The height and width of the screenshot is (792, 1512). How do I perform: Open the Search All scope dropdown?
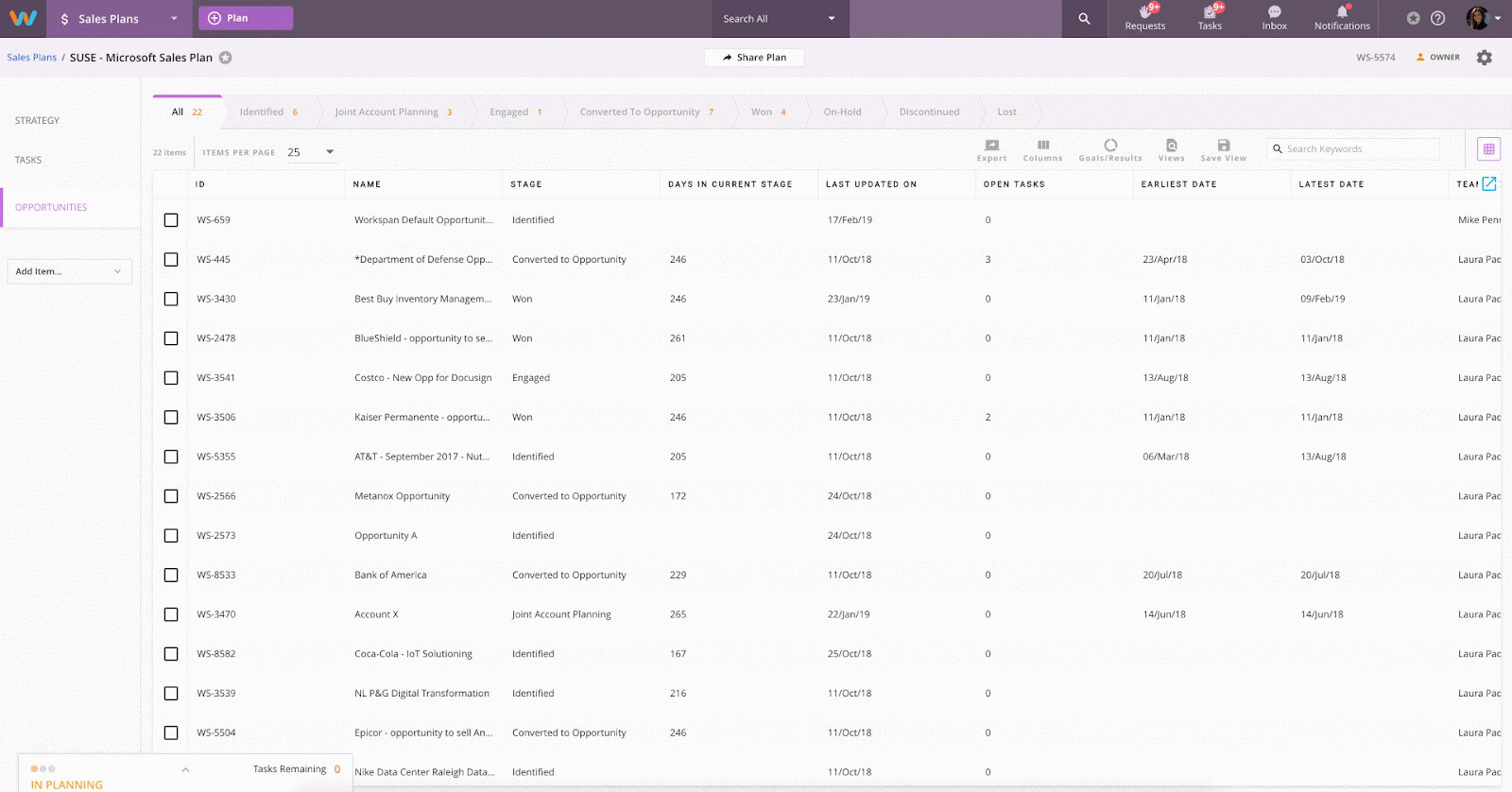click(x=780, y=19)
